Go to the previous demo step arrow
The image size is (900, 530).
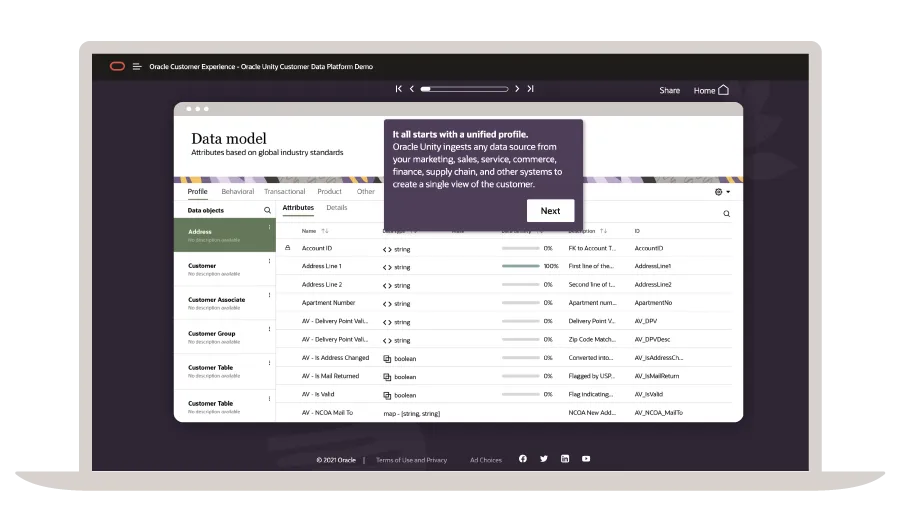point(411,89)
